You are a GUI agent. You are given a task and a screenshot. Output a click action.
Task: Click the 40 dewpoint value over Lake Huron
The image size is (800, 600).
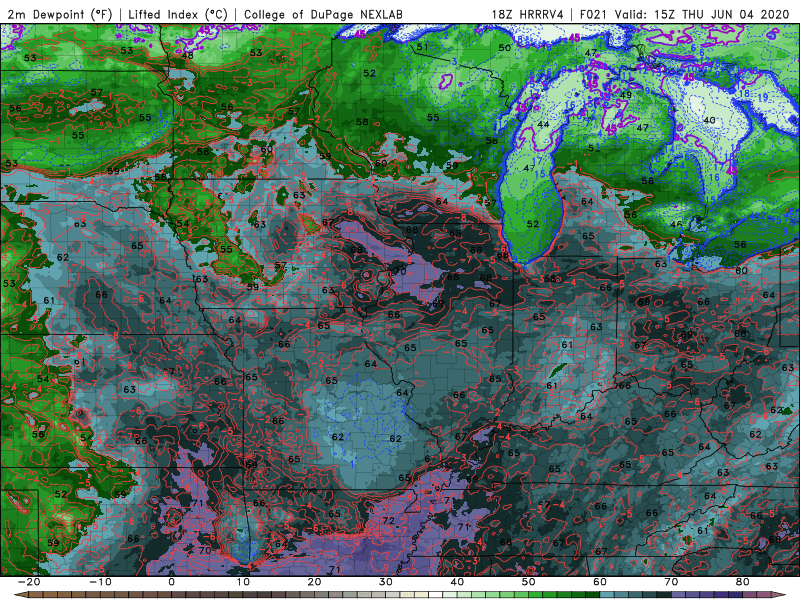(709, 120)
